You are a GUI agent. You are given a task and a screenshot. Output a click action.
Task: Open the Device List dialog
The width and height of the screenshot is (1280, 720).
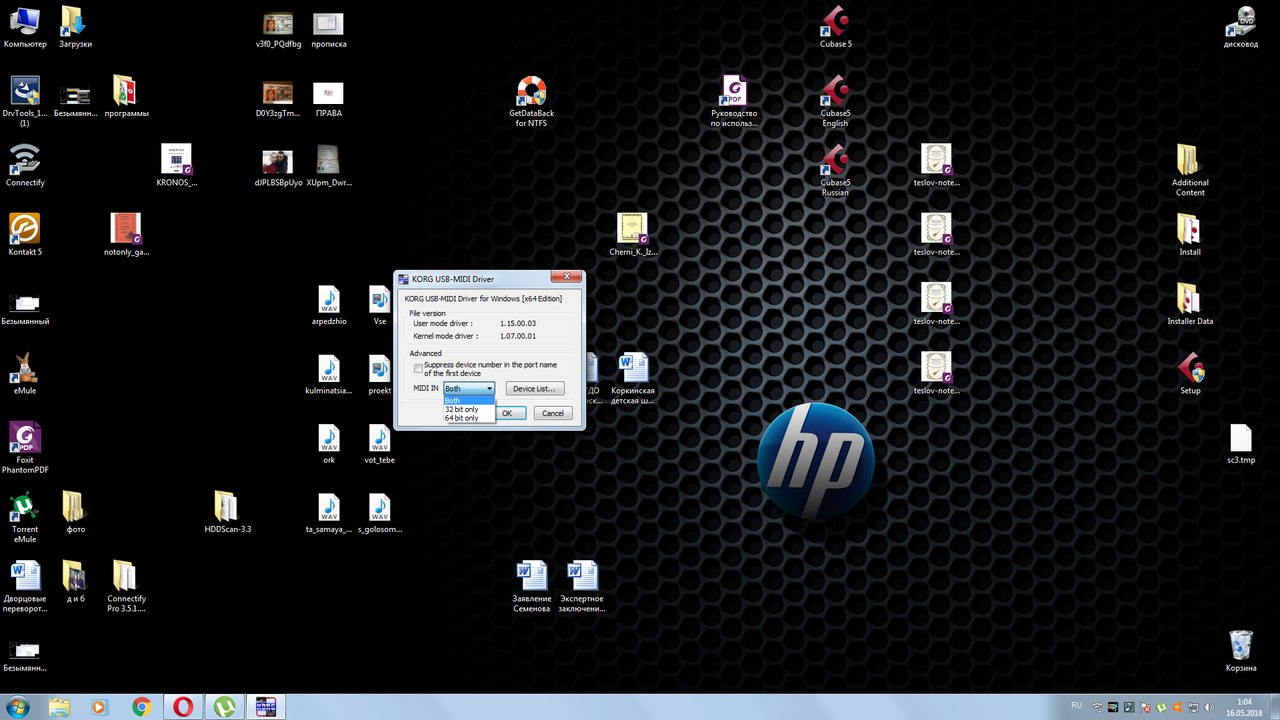coord(535,388)
